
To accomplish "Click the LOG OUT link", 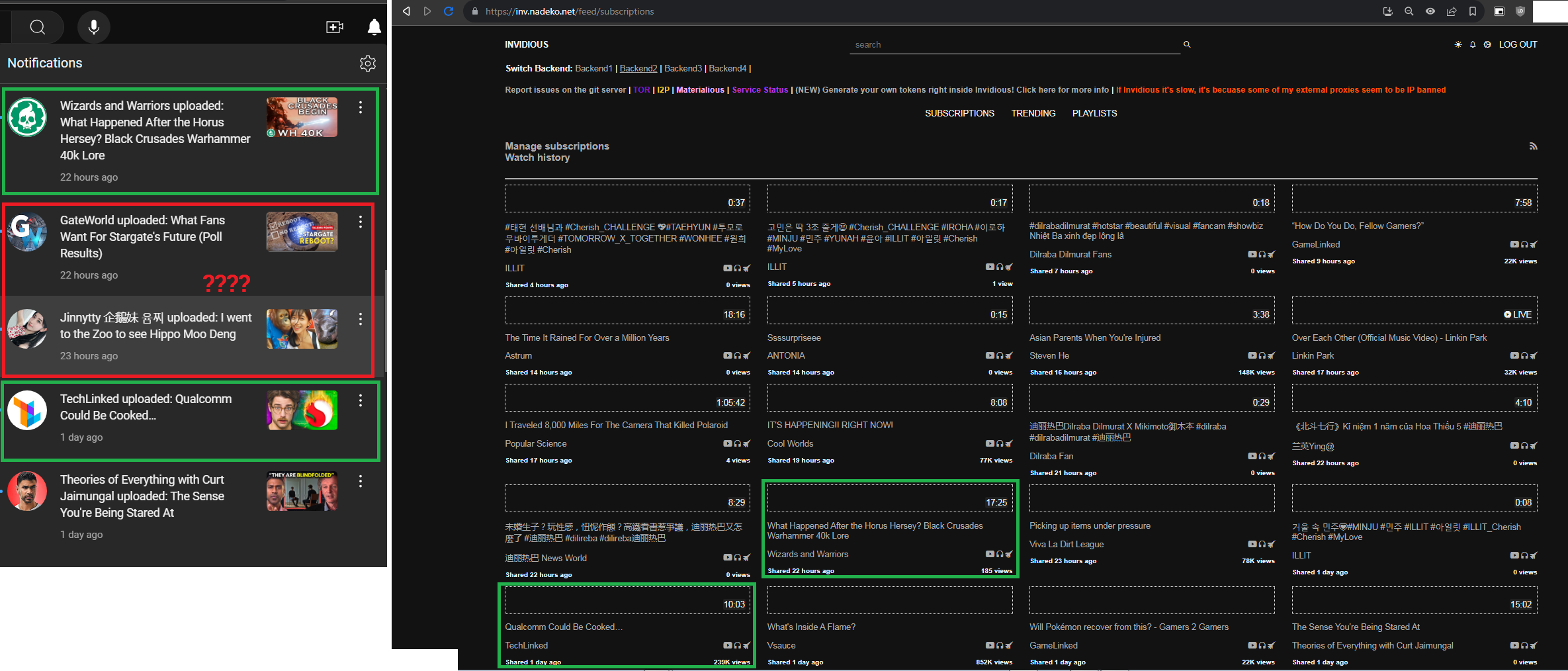I will 1518,44.
